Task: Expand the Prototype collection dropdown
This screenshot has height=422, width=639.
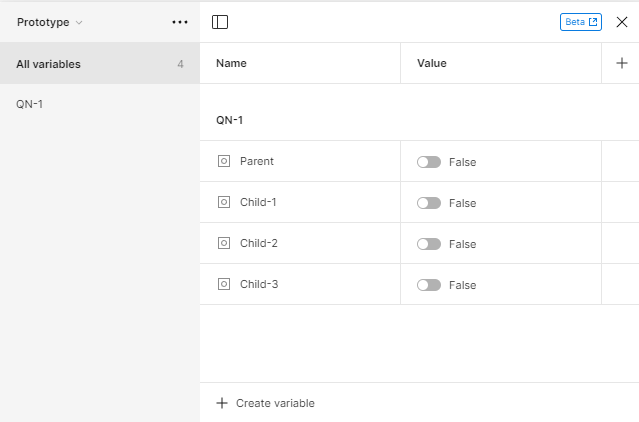Action: (x=50, y=22)
